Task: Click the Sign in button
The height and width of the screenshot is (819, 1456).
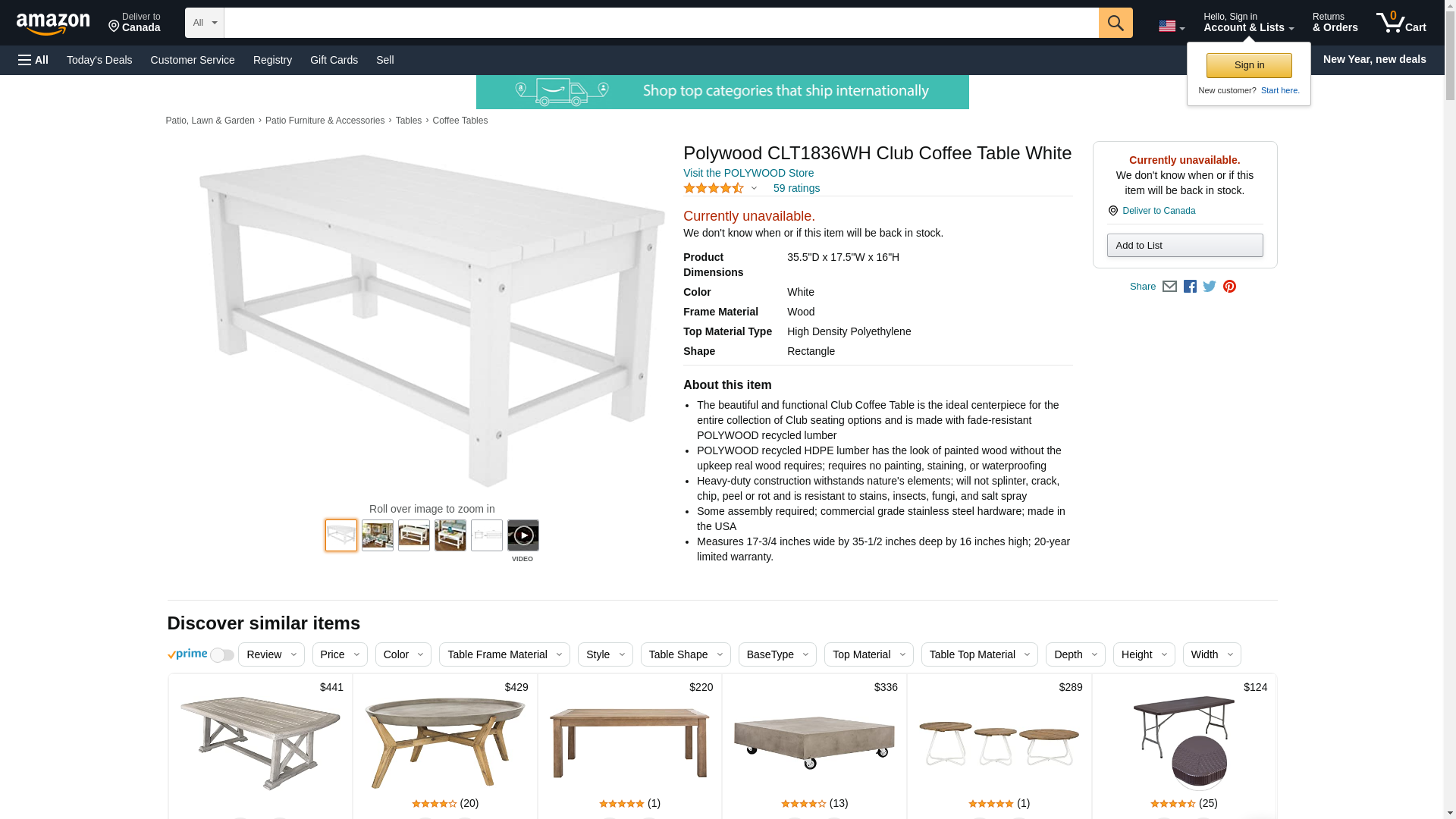Action: [1249, 65]
